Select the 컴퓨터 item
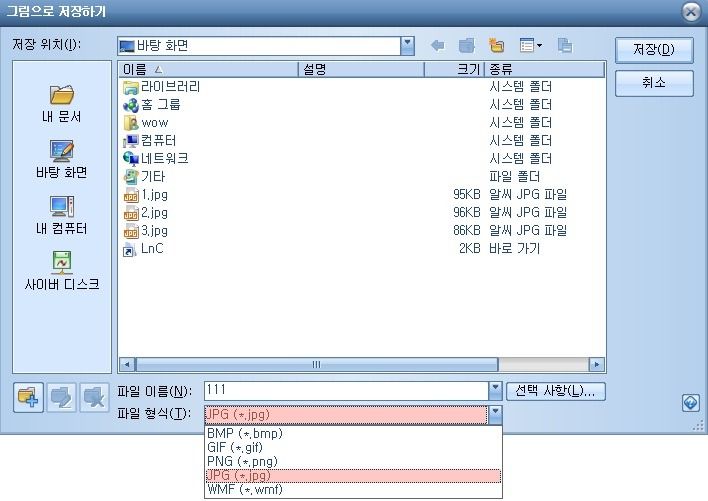 point(149,141)
